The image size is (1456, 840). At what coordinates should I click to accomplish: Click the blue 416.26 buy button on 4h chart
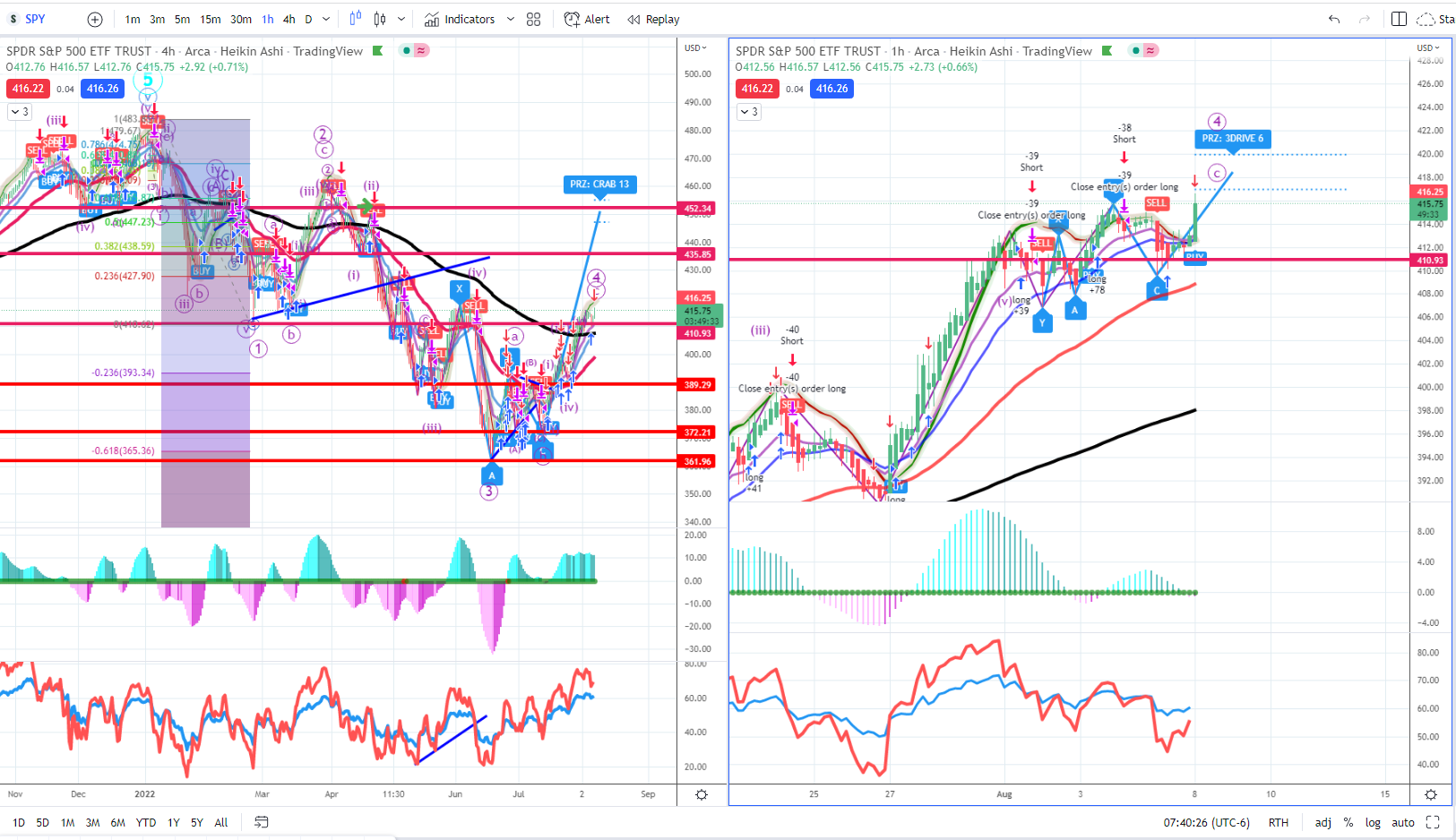(x=102, y=89)
